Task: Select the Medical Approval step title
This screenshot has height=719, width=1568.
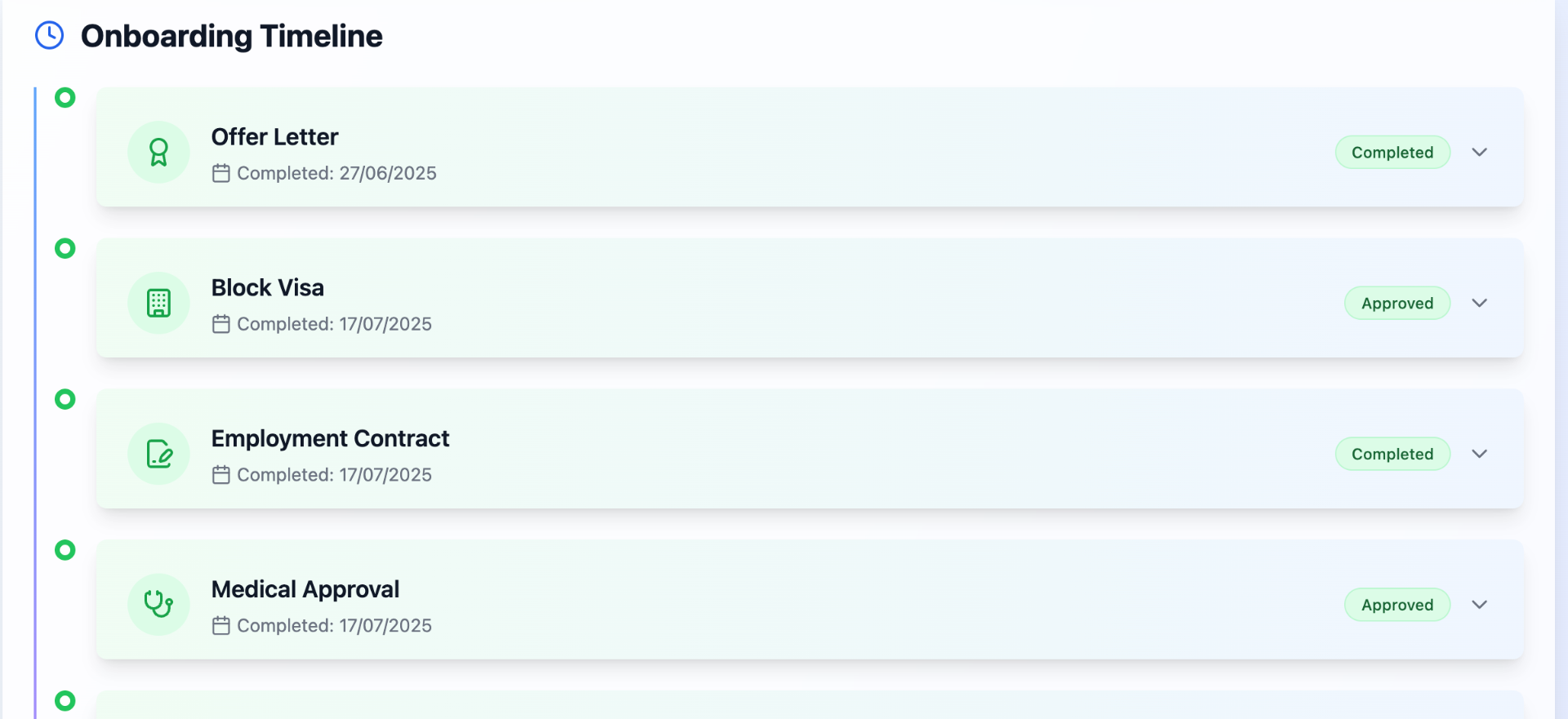Action: coord(305,589)
